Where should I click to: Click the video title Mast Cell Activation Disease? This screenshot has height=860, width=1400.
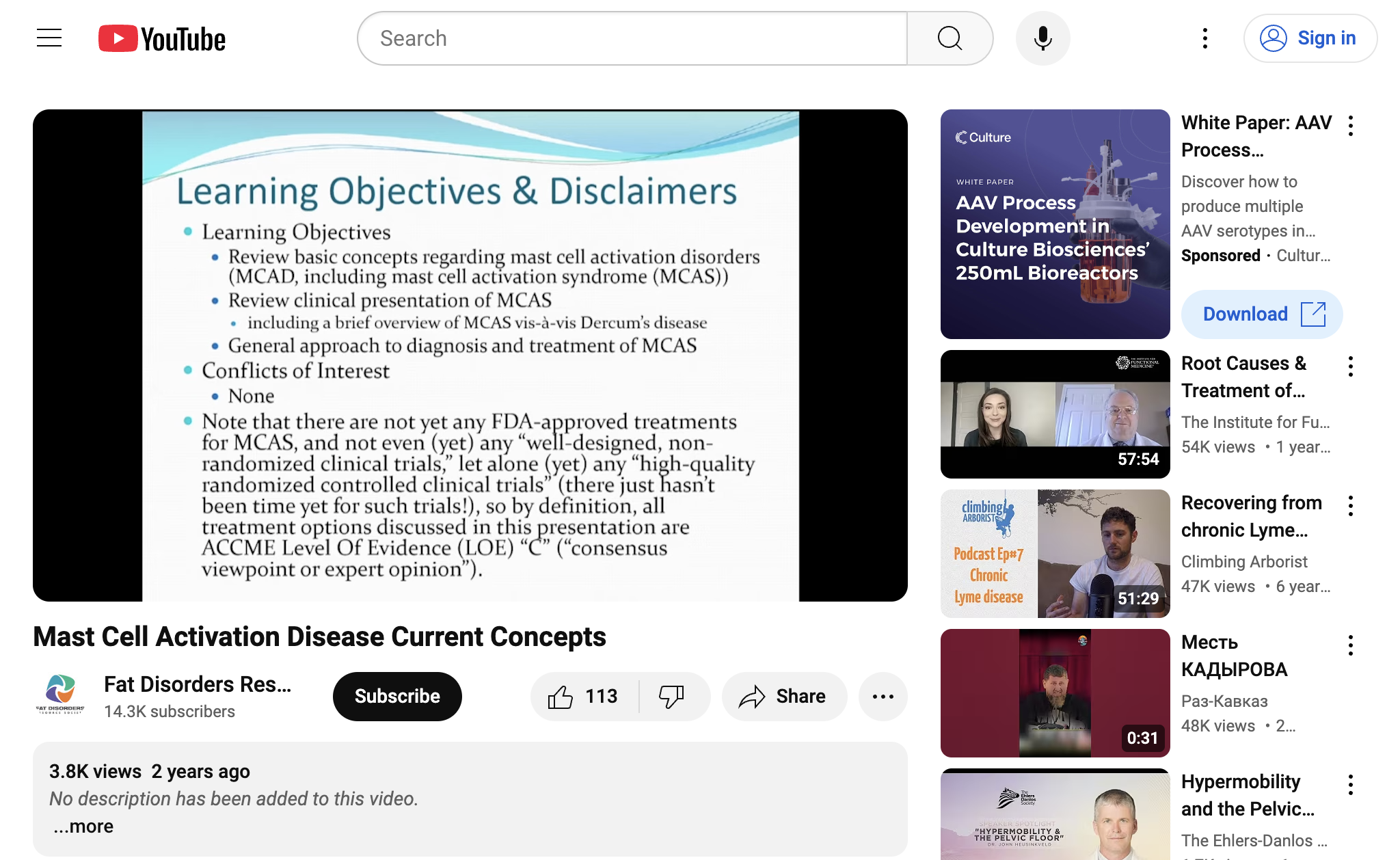coord(319,636)
